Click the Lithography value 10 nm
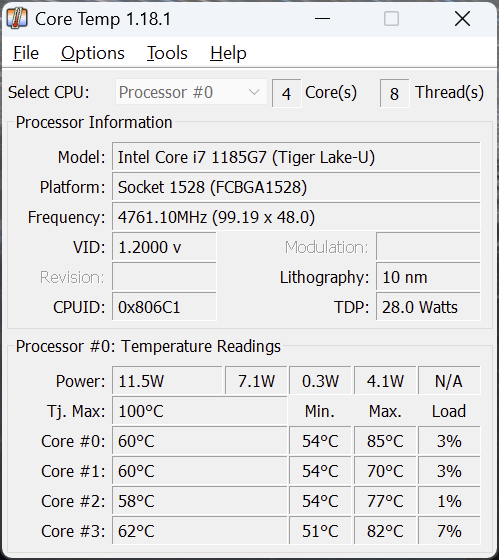This screenshot has width=499, height=560. [x=428, y=277]
